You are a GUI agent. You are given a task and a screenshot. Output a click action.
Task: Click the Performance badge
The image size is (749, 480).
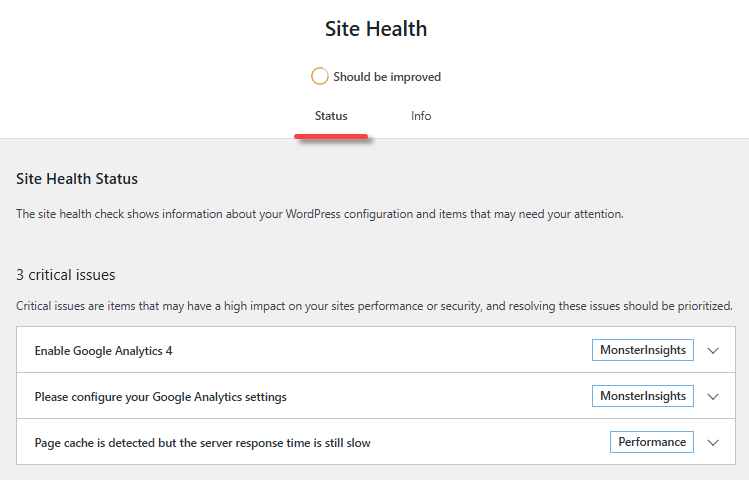click(x=651, y=442)
